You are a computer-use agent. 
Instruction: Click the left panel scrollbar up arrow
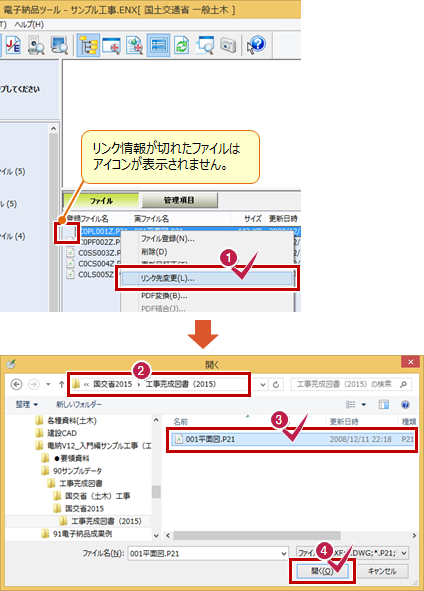coord(54,129)
